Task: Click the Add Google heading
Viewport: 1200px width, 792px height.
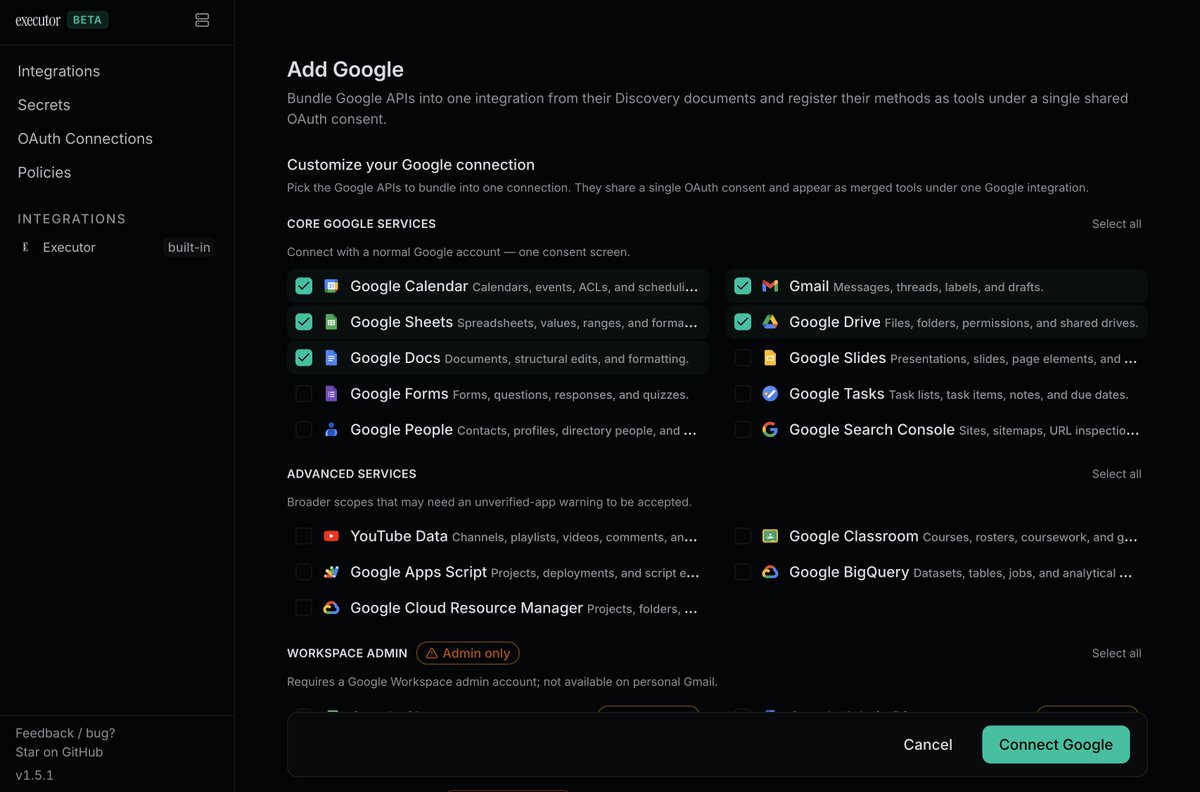Action: (x=346, y=69)
